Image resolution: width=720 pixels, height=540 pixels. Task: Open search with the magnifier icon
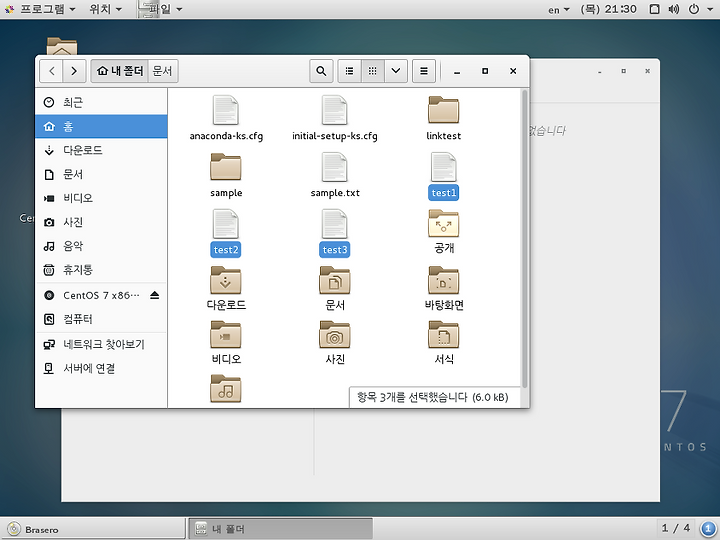pos(321,71)
